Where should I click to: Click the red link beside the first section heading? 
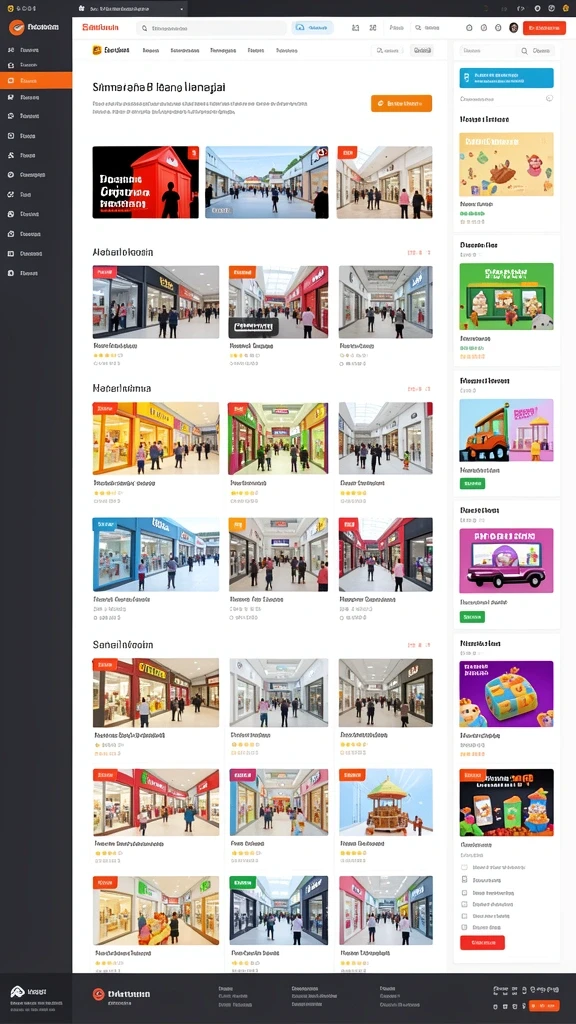point(419,252)
